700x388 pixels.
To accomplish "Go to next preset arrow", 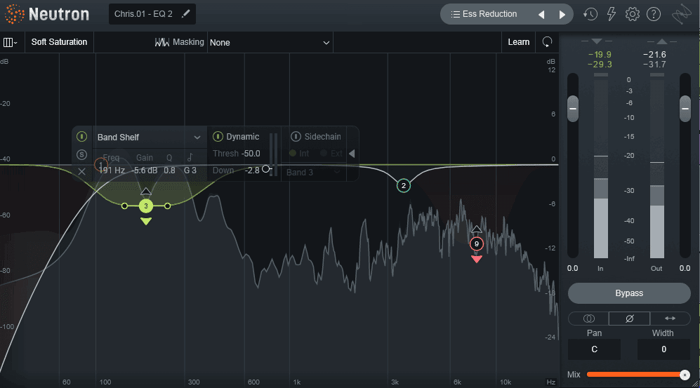I will (x=562, y=15).
